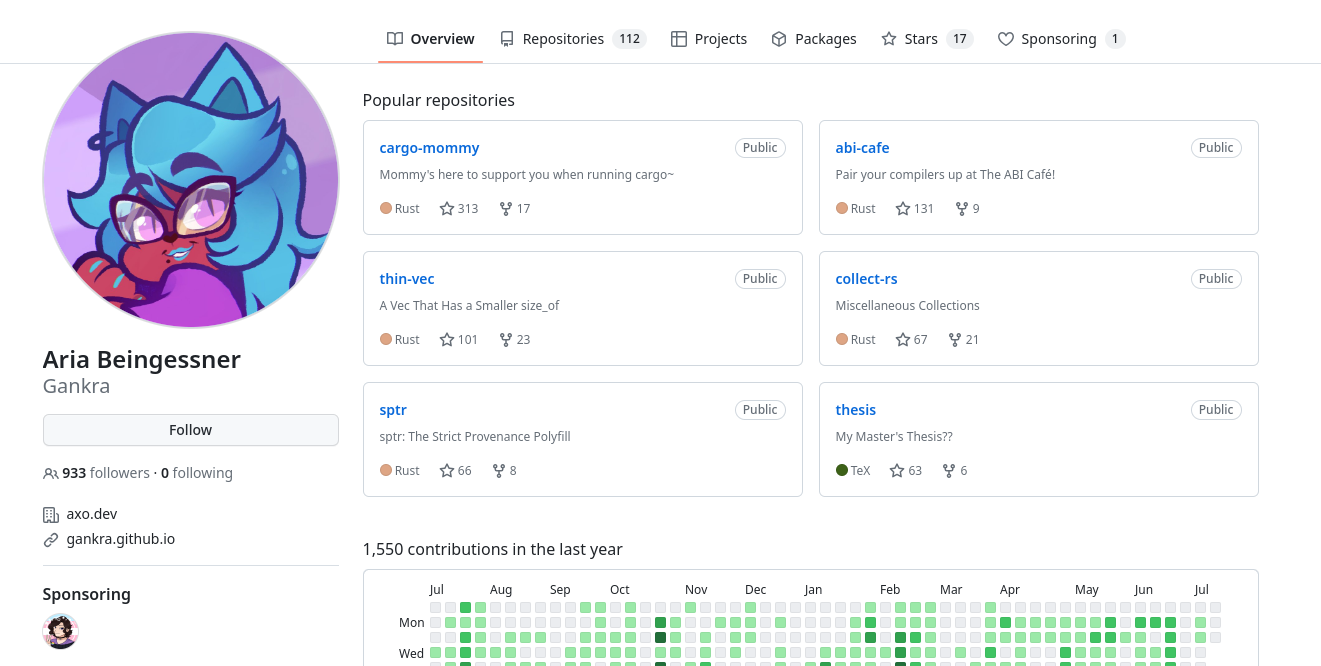Click the "Mon" weekday label on contribution graph
The height and width of the screenshot is (666, 1321).
412,623
